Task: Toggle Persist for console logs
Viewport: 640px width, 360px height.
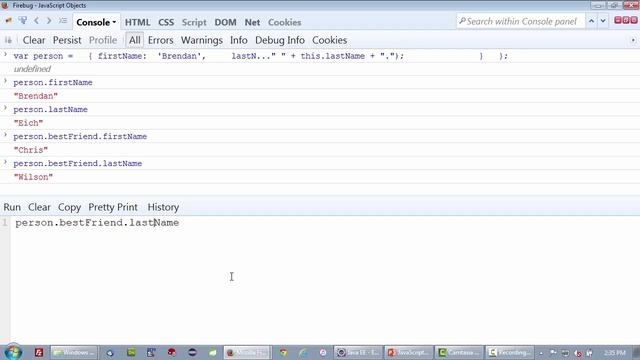Action: (x=67, y=40)
